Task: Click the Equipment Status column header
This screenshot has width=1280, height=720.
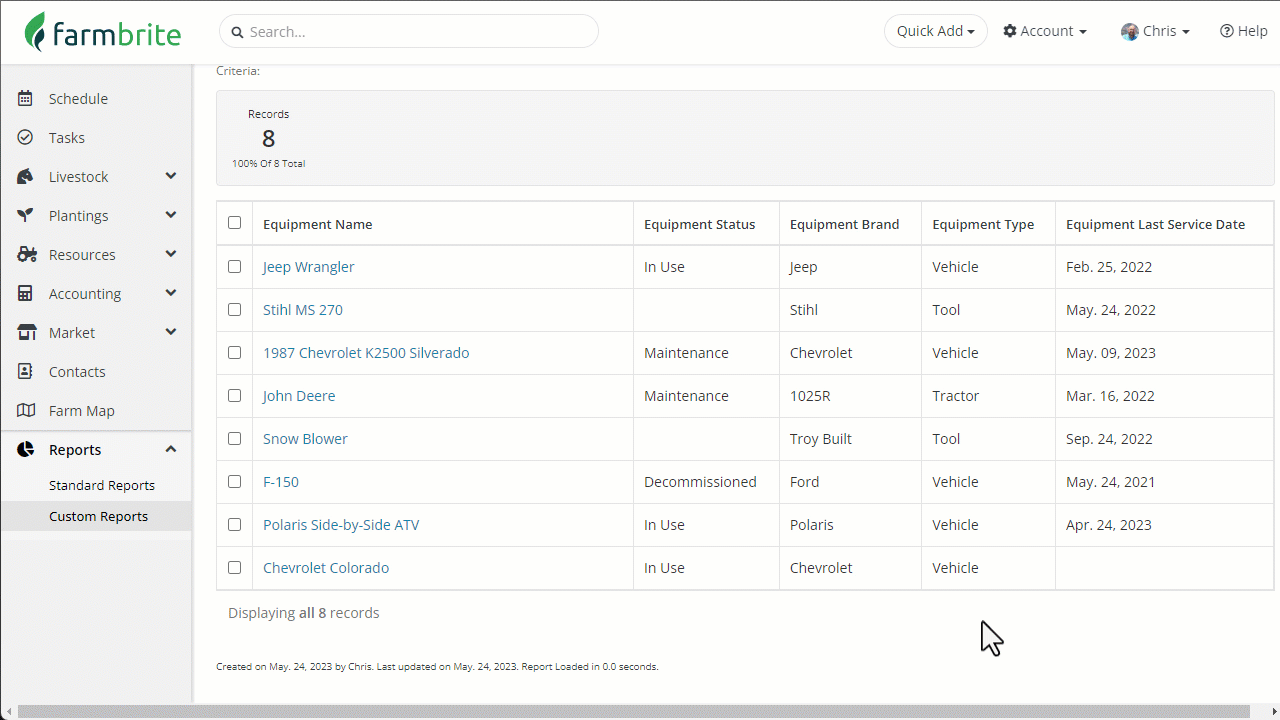Action: (700, 224)
